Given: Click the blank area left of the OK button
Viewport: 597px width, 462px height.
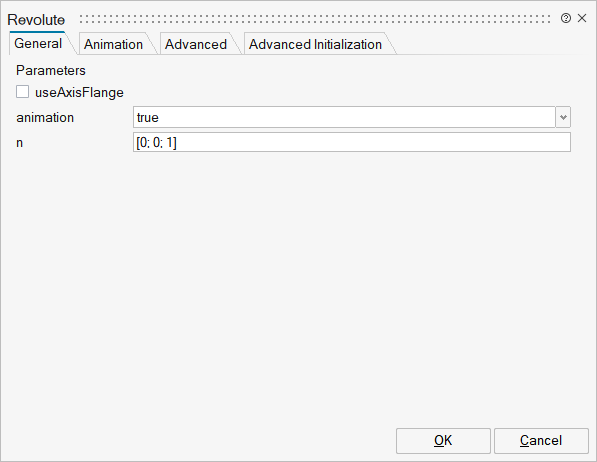Looking at the screenshot, I should pyautogui.click(x=198, y=441).
